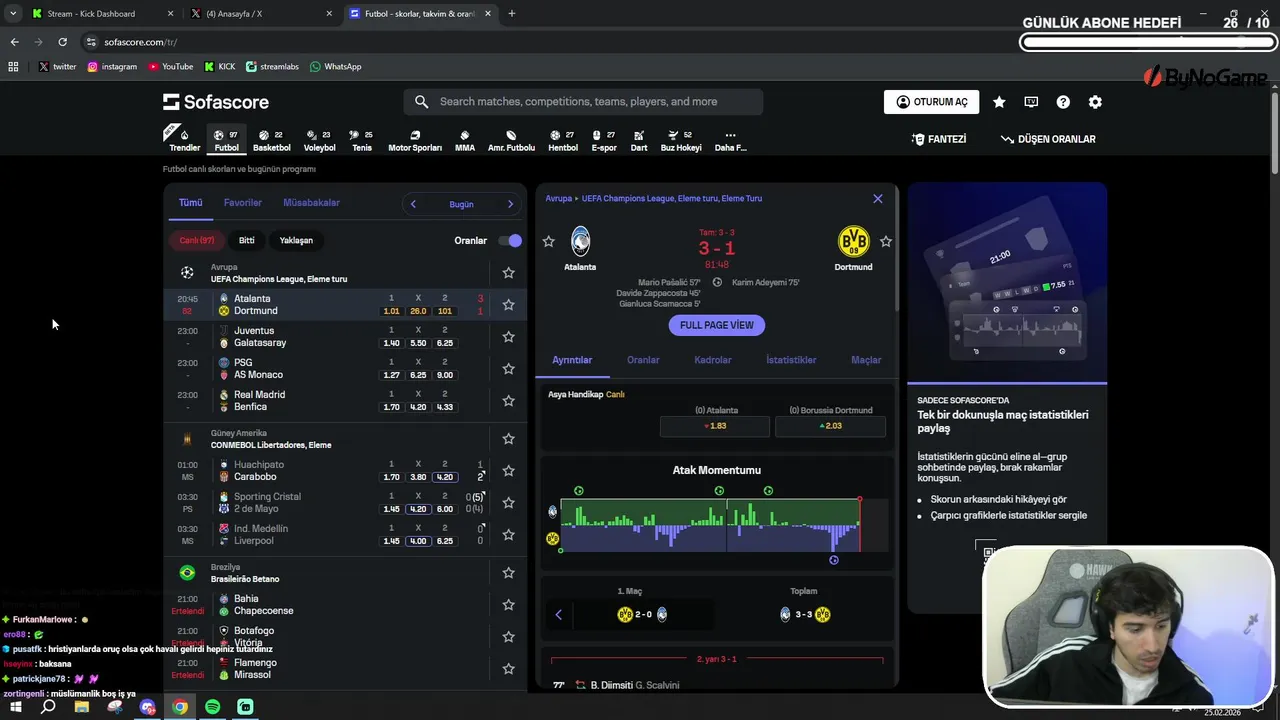Filter matches by Yaklaşan
This screenshot has height=720, width=1280.
(296, 241)
